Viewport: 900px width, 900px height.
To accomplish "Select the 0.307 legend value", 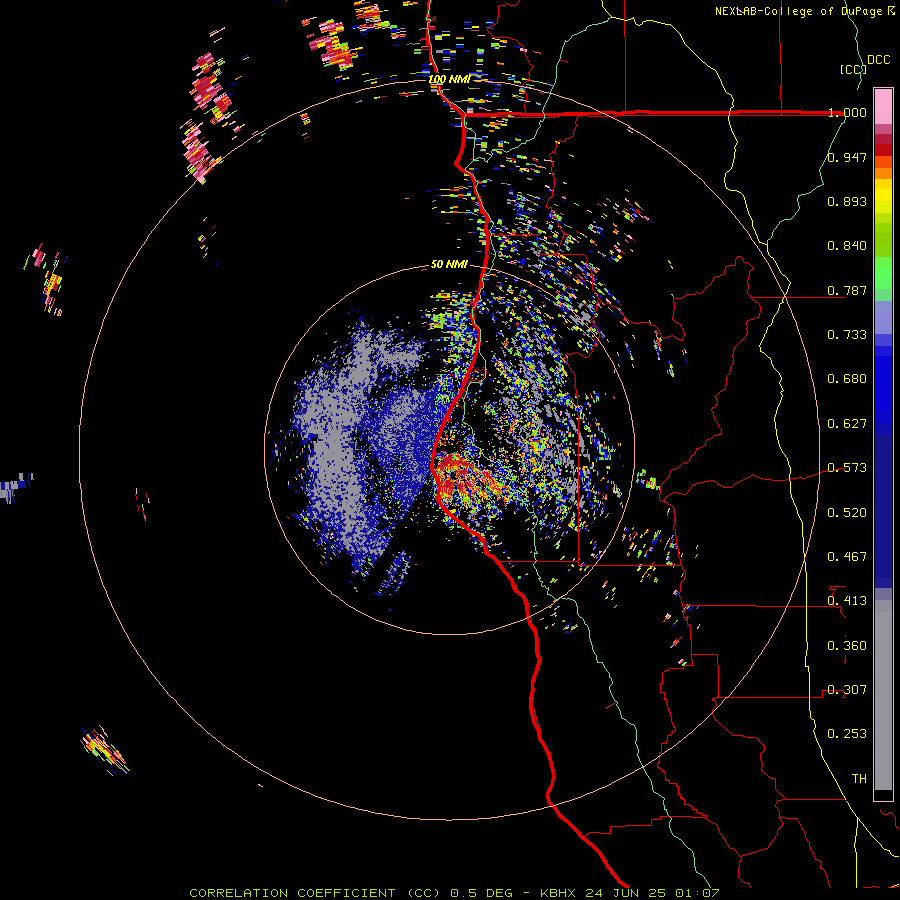I will 847,690.
